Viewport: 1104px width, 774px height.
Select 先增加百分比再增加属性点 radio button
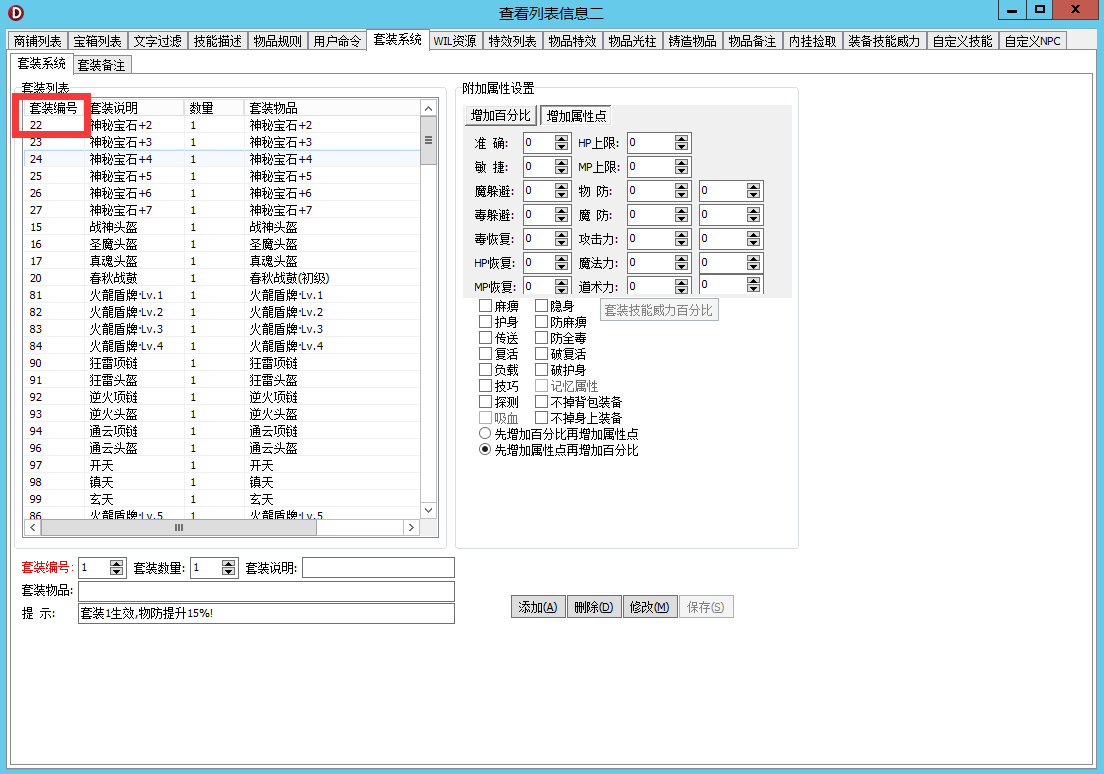(486, 434)
